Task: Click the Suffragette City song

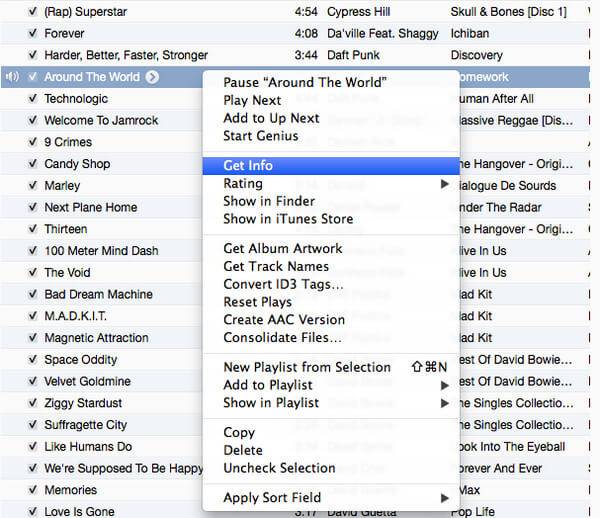Action: click(86, 425)
